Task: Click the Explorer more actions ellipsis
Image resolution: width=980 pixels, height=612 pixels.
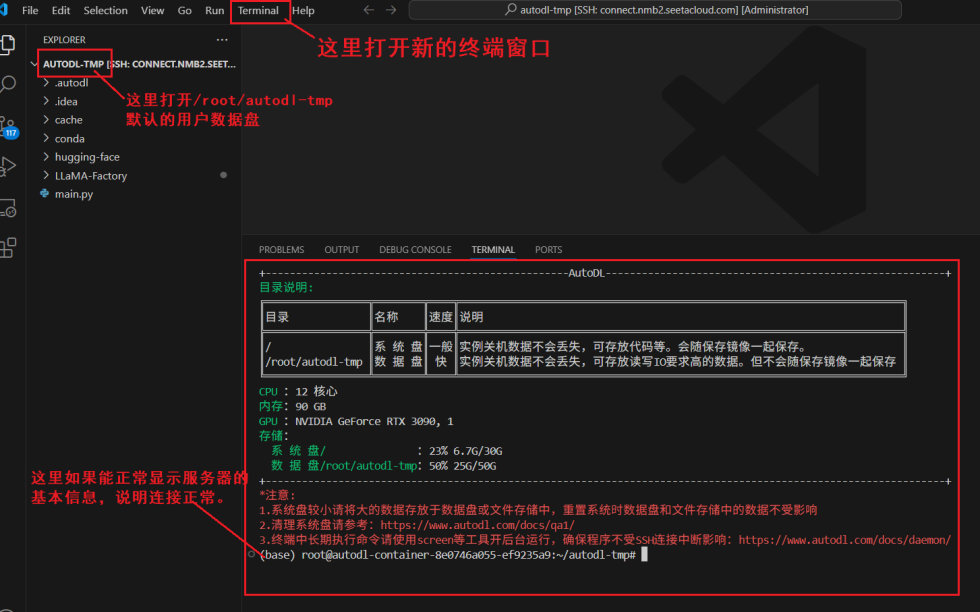Action: click(x=222, y=40)
